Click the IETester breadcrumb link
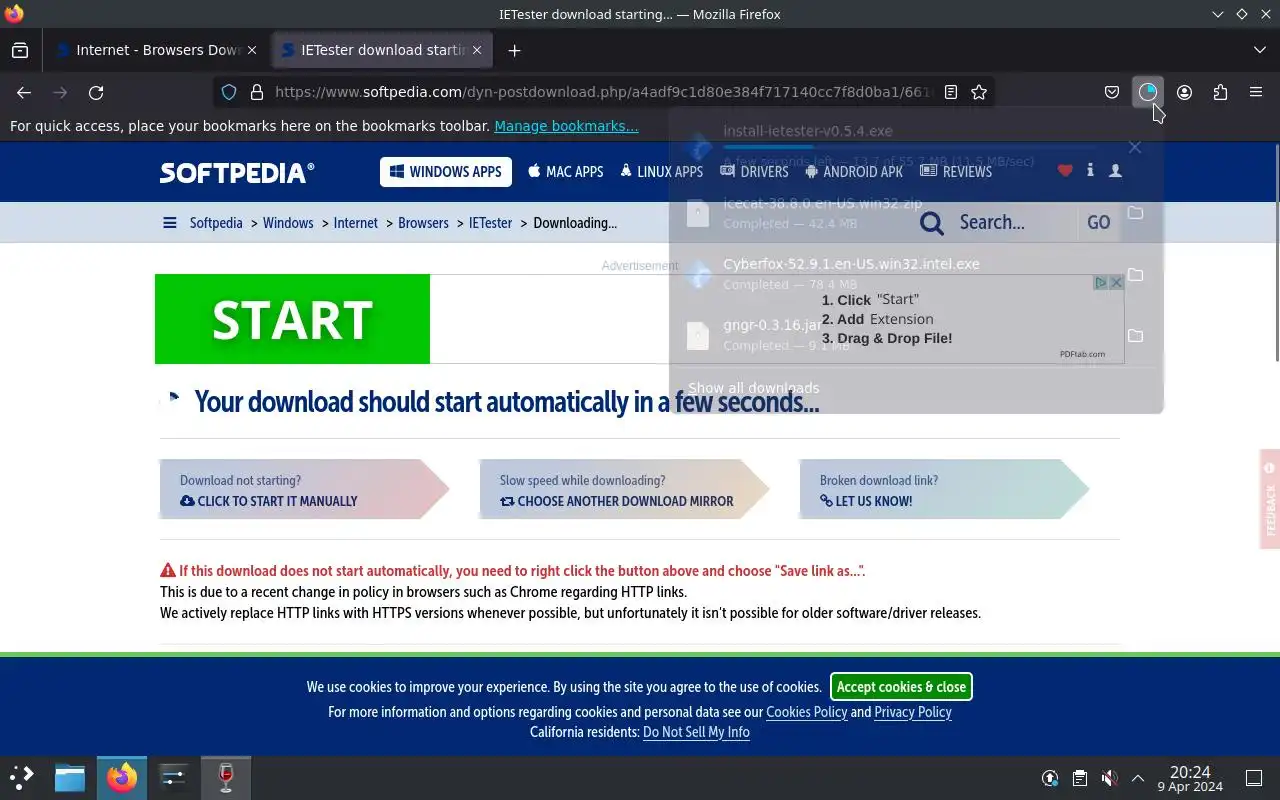Image resolution: width=1280 pixels, height=800 pixels. point(490,223)
